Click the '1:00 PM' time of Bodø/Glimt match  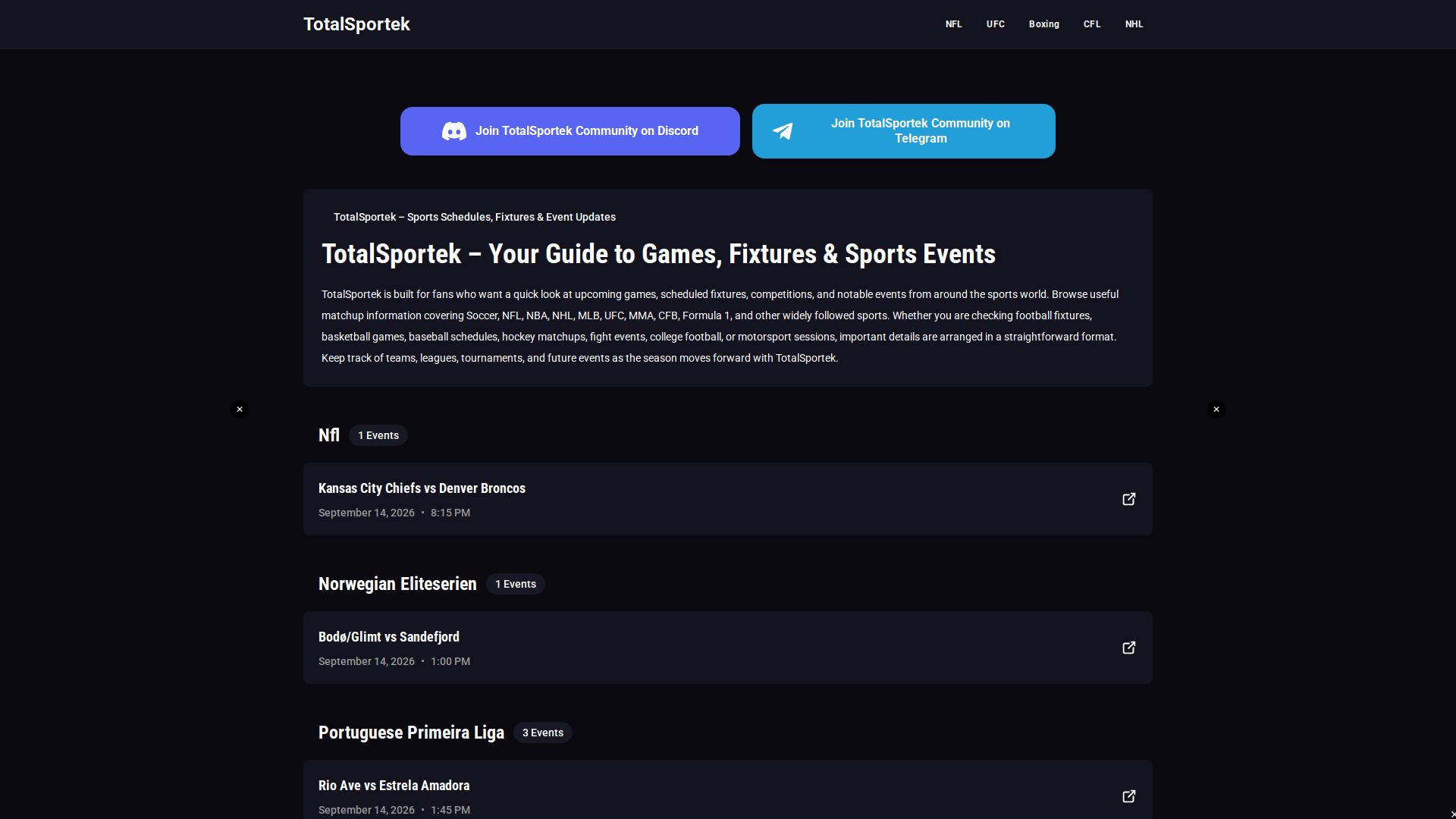pyautogui.click(x=450, y=661)
